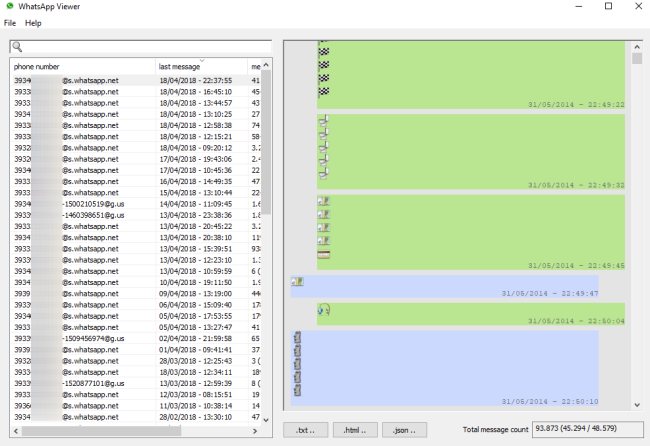Export chat with .txt button
Image resolution: width=650 pixels, height=446 pixels.
point(306,430)
